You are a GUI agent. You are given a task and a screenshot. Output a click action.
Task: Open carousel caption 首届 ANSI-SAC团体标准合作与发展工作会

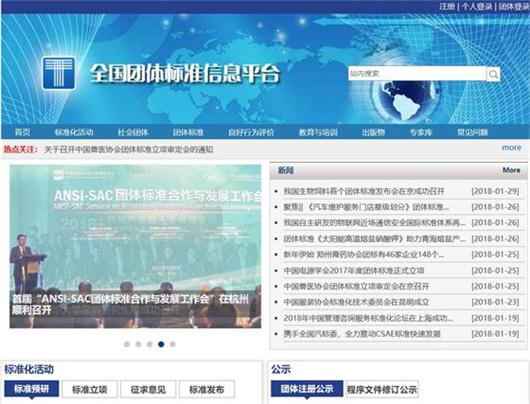(x=130, y=304)
